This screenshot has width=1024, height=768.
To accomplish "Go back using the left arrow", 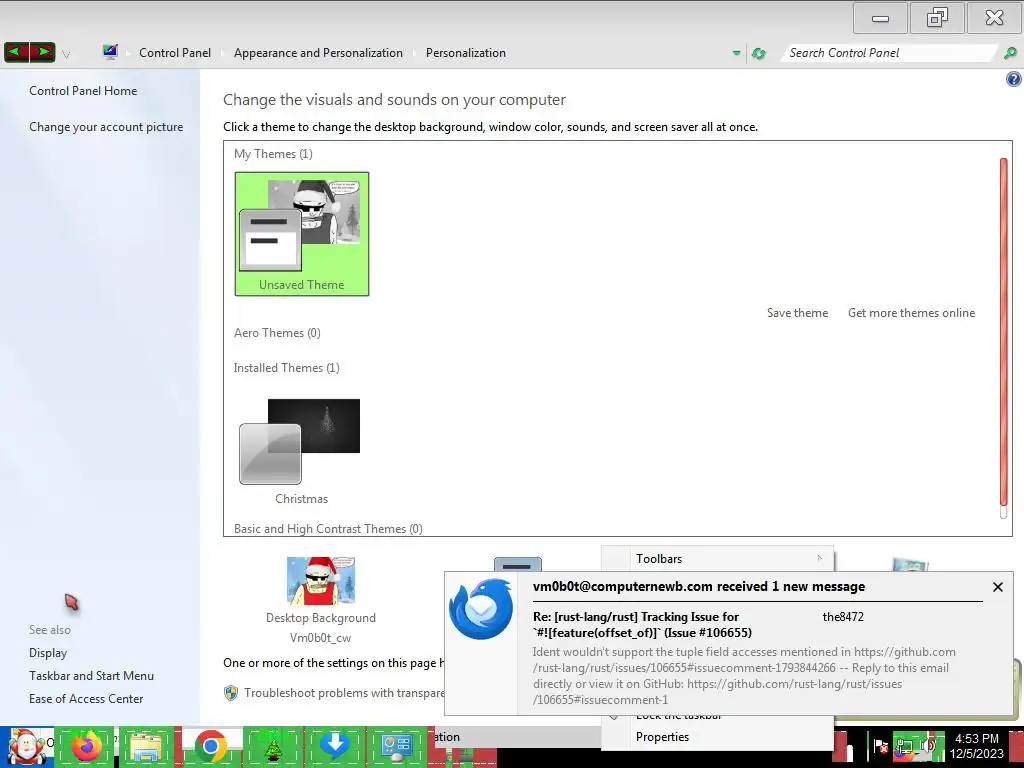I will (16, 52).
